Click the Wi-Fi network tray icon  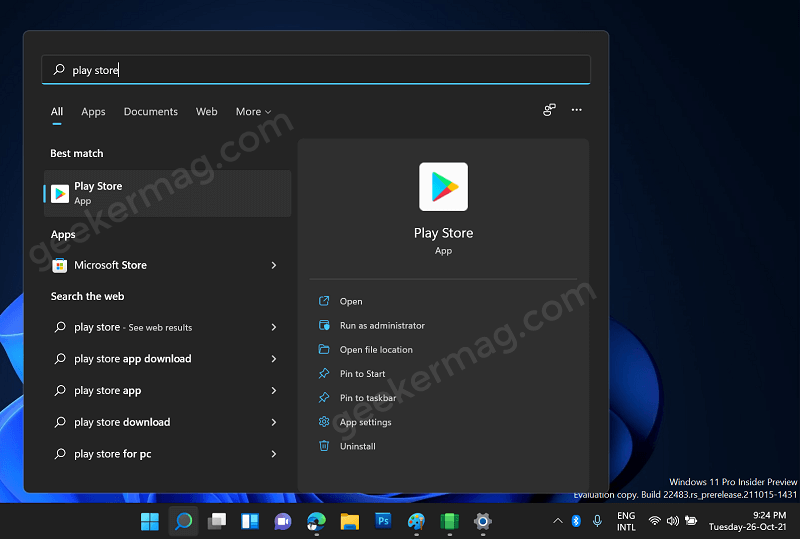point(654,521)
